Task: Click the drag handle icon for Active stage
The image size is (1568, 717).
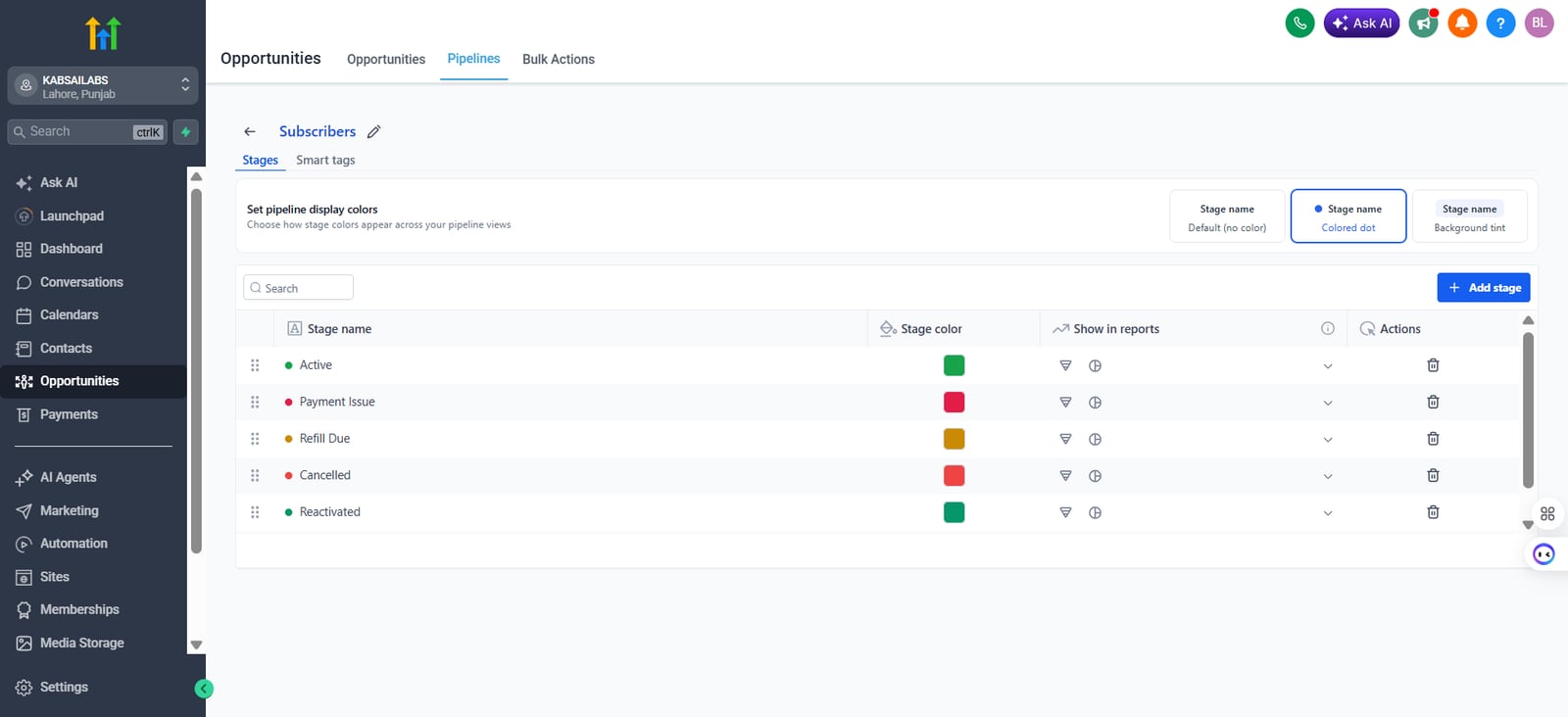Action: (255, 365)
